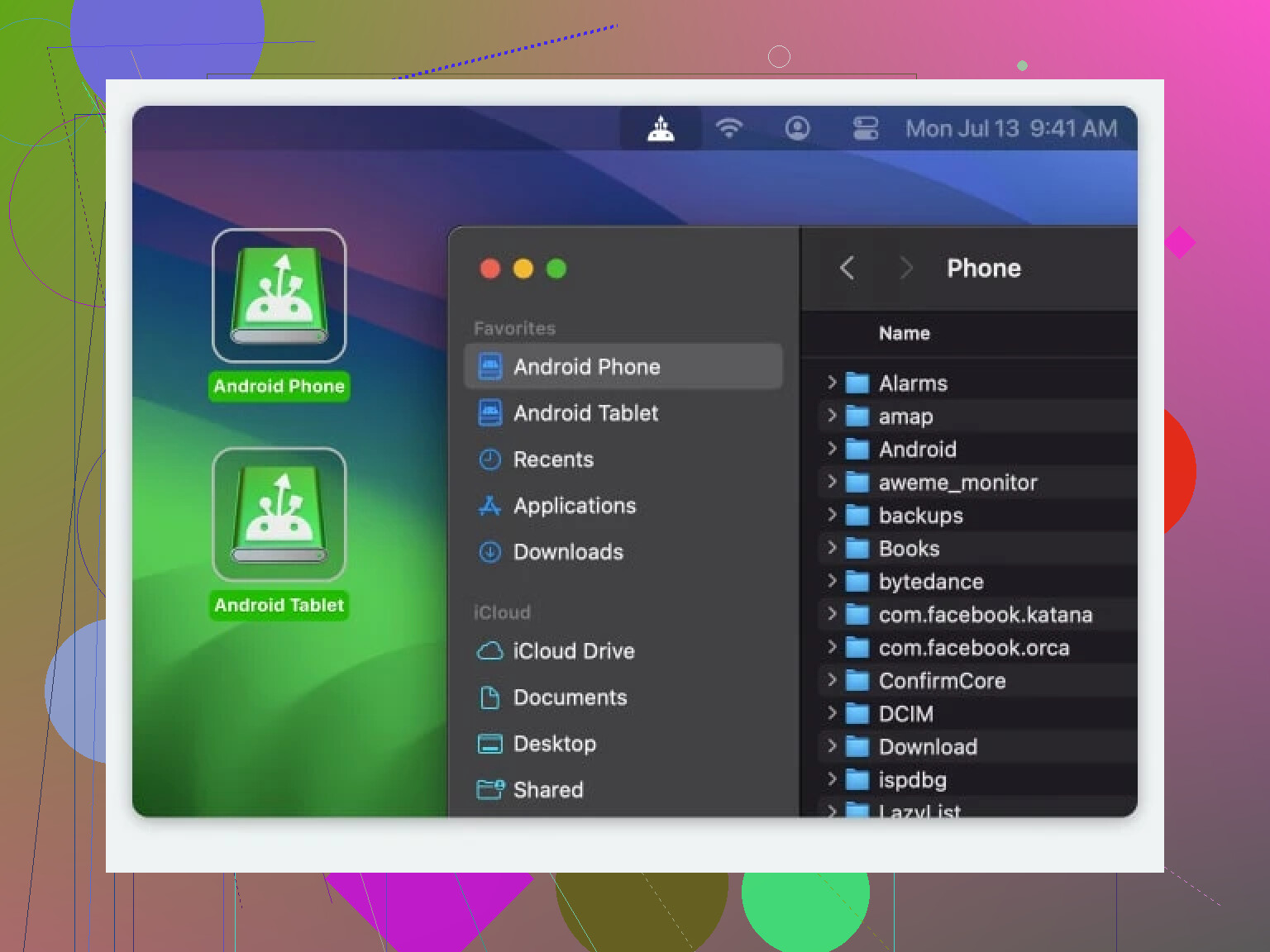Click the date and time in menu bar
Viewport: 1270px width, 952px height.
coord(1010,129)
